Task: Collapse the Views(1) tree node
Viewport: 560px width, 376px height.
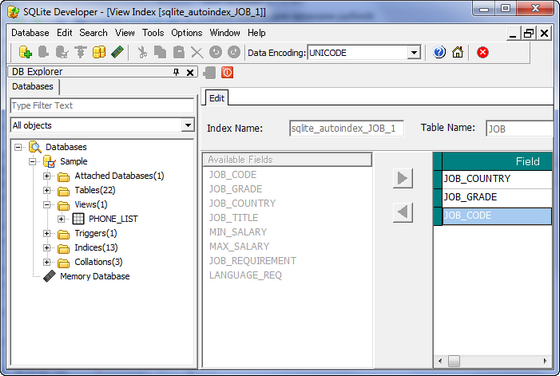Action: [x=47, y=205]
